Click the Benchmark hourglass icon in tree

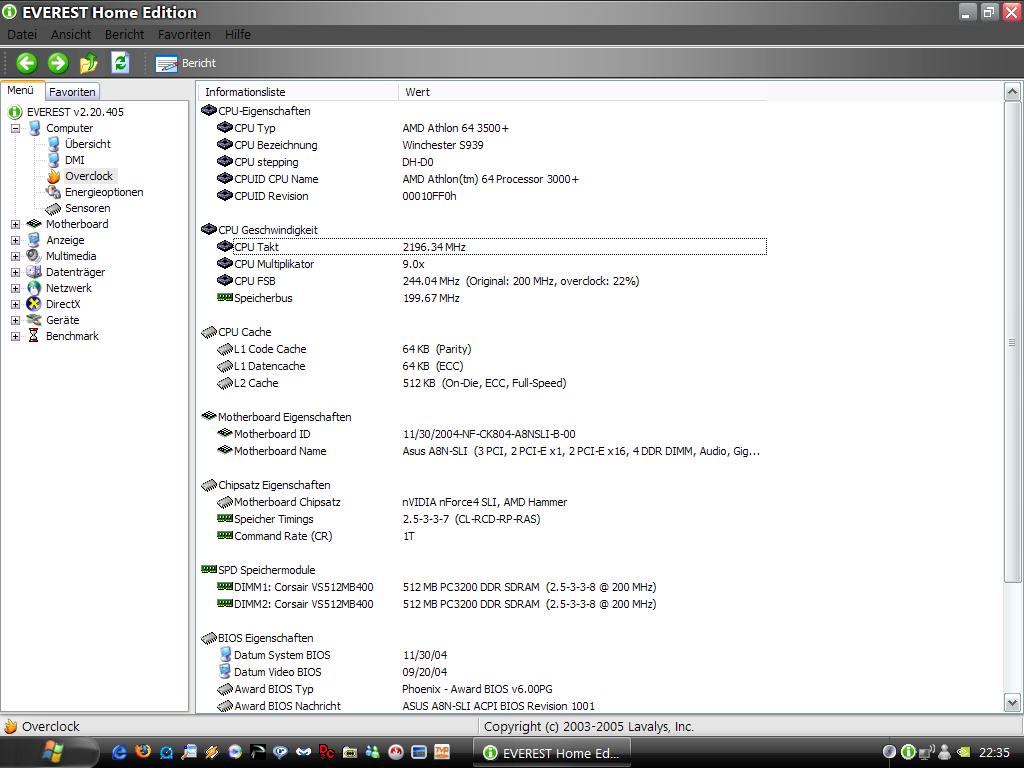[34, 336]
